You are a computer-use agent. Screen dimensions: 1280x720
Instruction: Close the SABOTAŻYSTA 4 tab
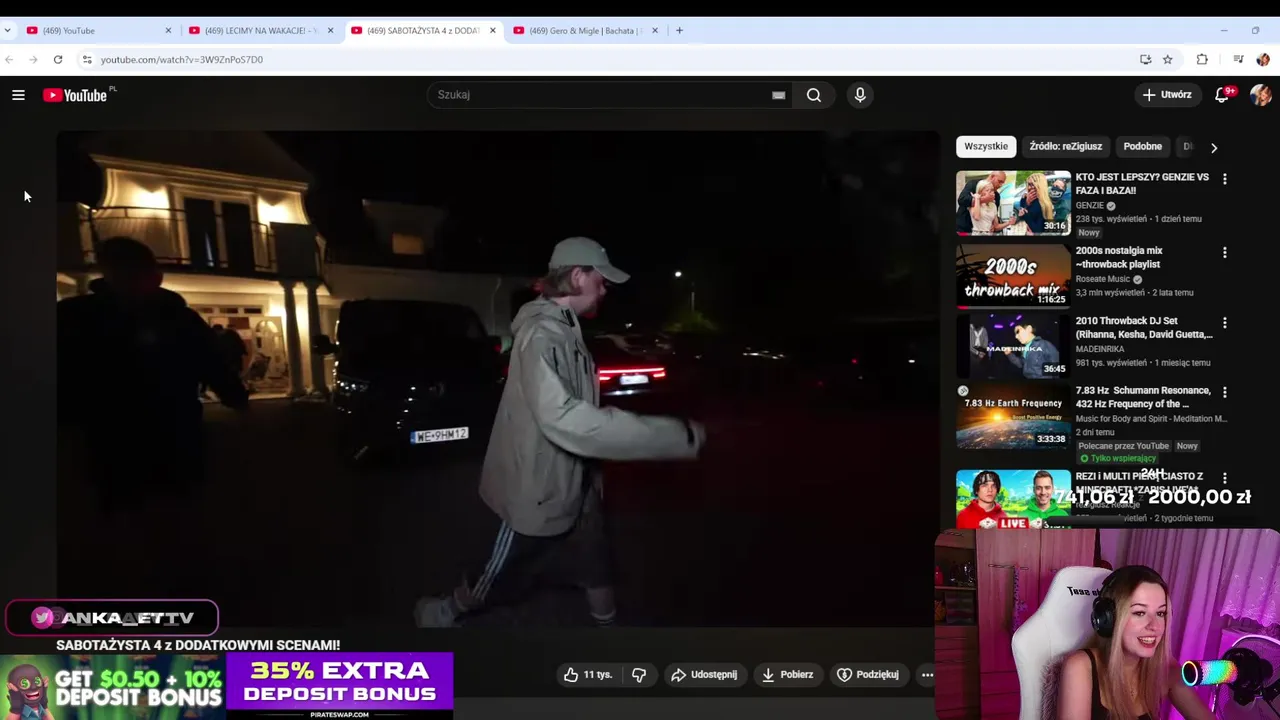pos(492,31)
